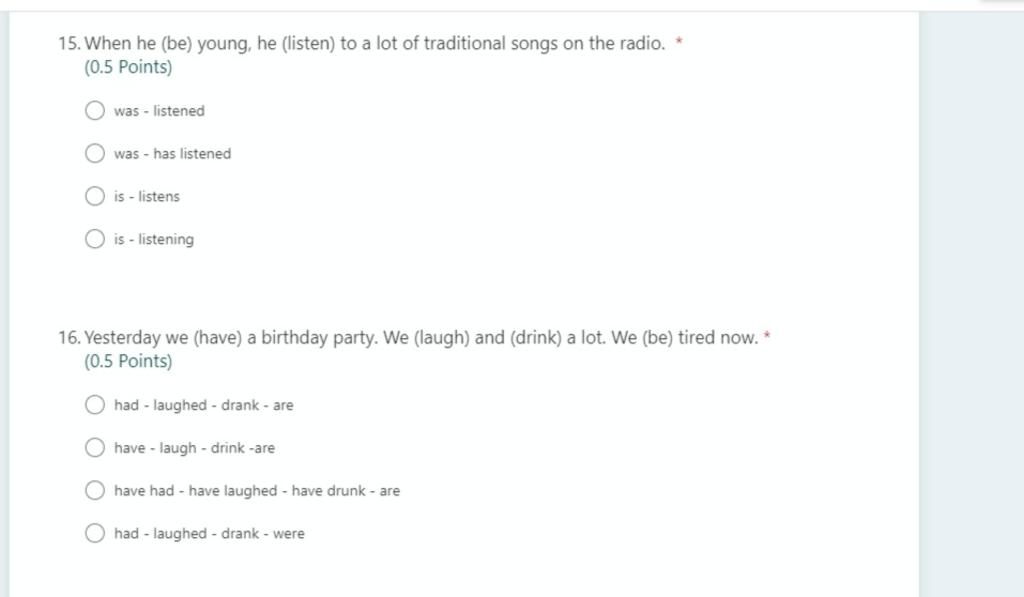Select the 'was - listened' radio button
The image size is (1024, 597).
(x=95, y=111)
